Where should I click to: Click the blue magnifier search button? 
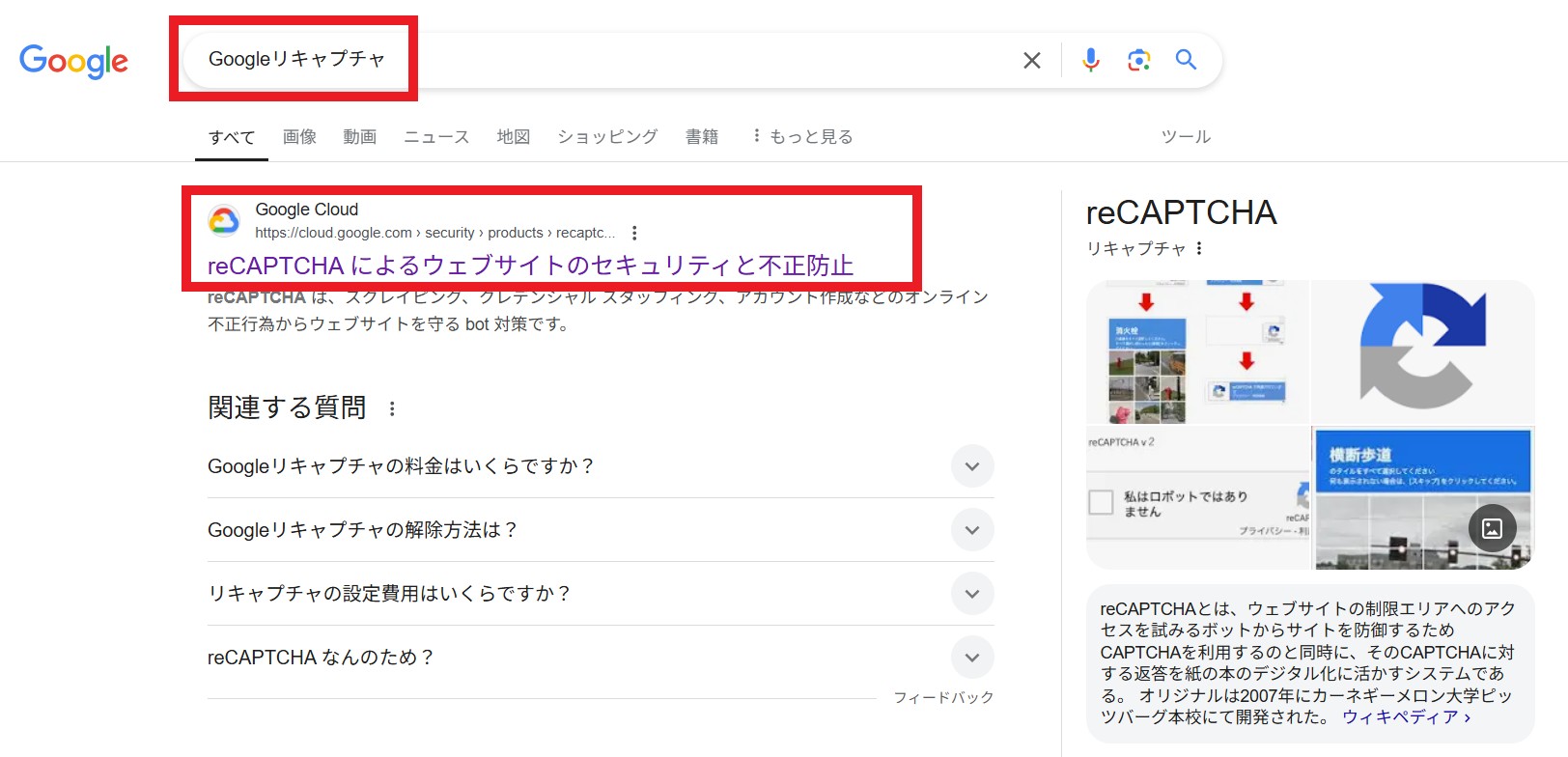click(x=1186, y=60)
